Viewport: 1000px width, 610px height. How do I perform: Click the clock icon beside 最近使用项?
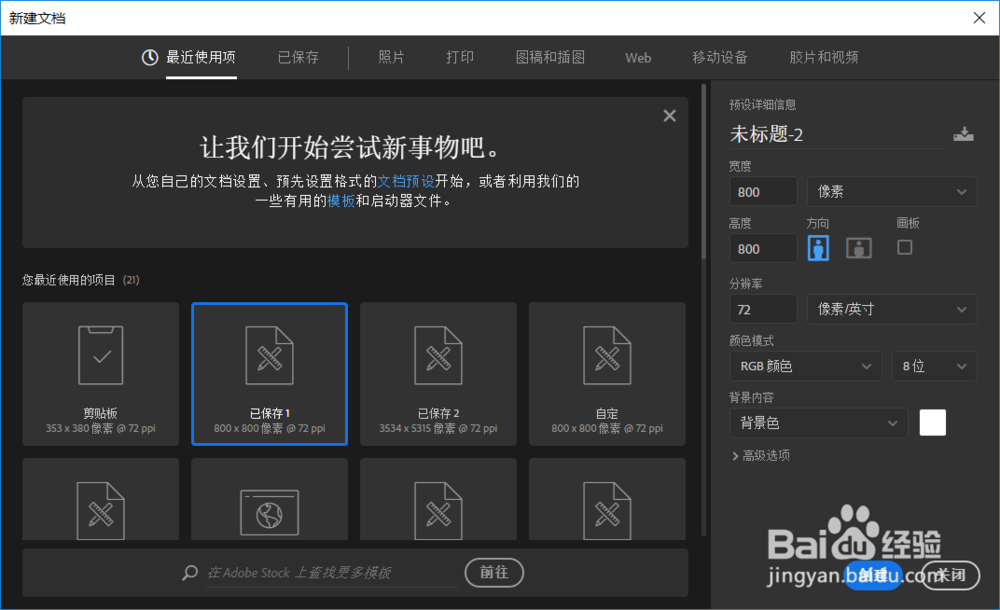150,57
